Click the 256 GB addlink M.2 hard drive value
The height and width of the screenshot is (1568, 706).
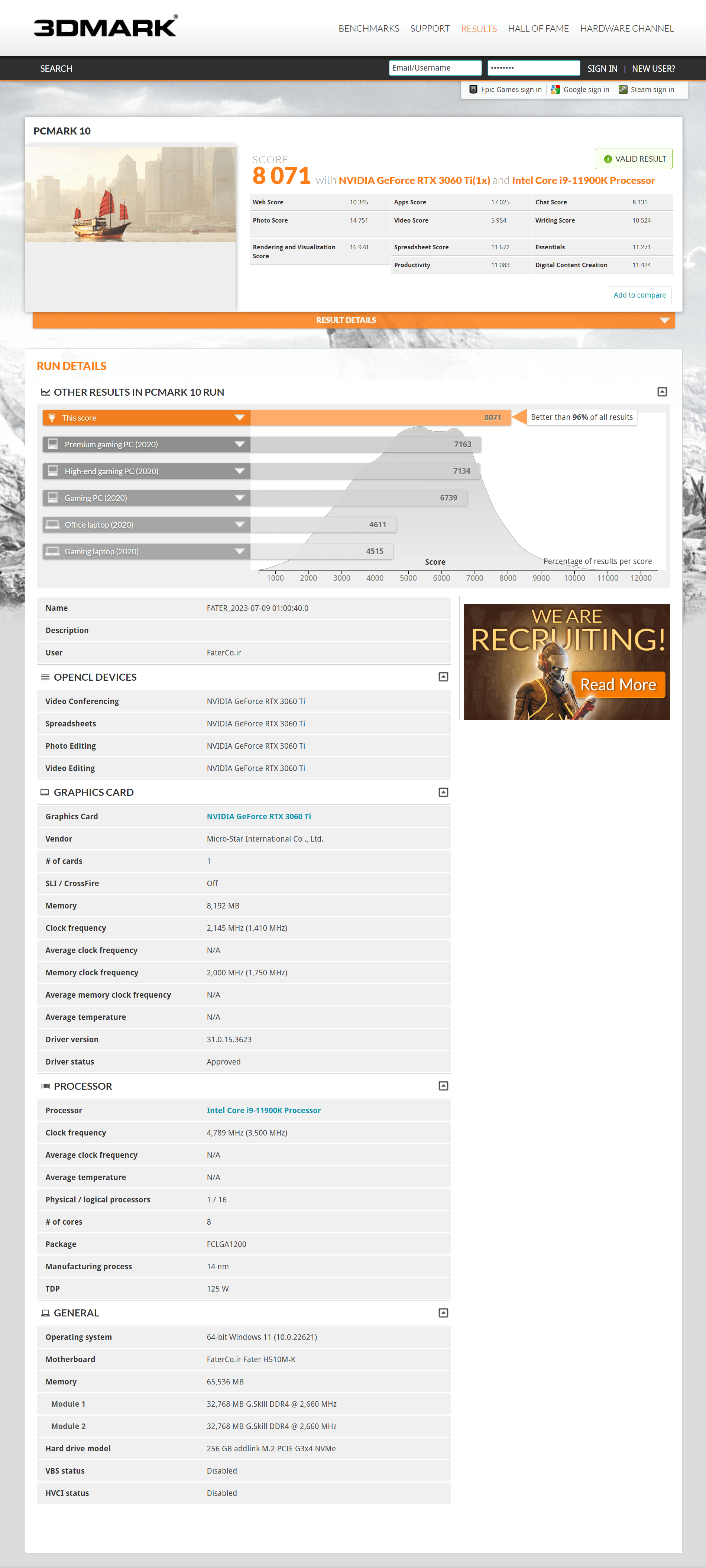click(271, 1448)
